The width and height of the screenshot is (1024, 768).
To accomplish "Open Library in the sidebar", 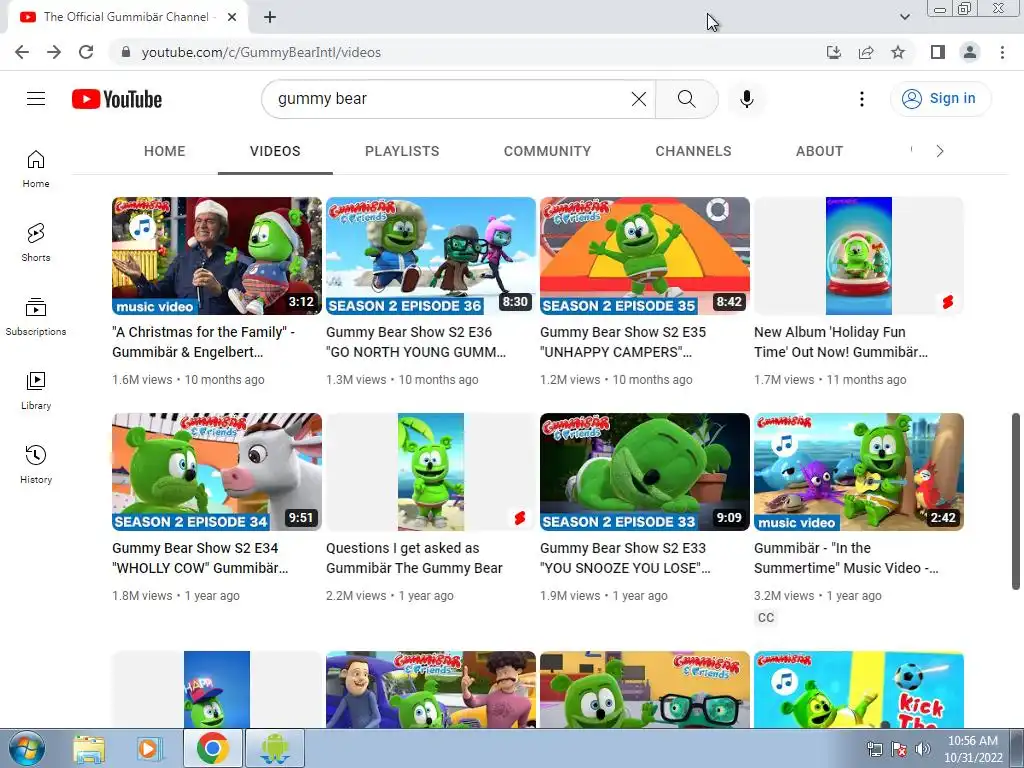I will pos(36,391).
